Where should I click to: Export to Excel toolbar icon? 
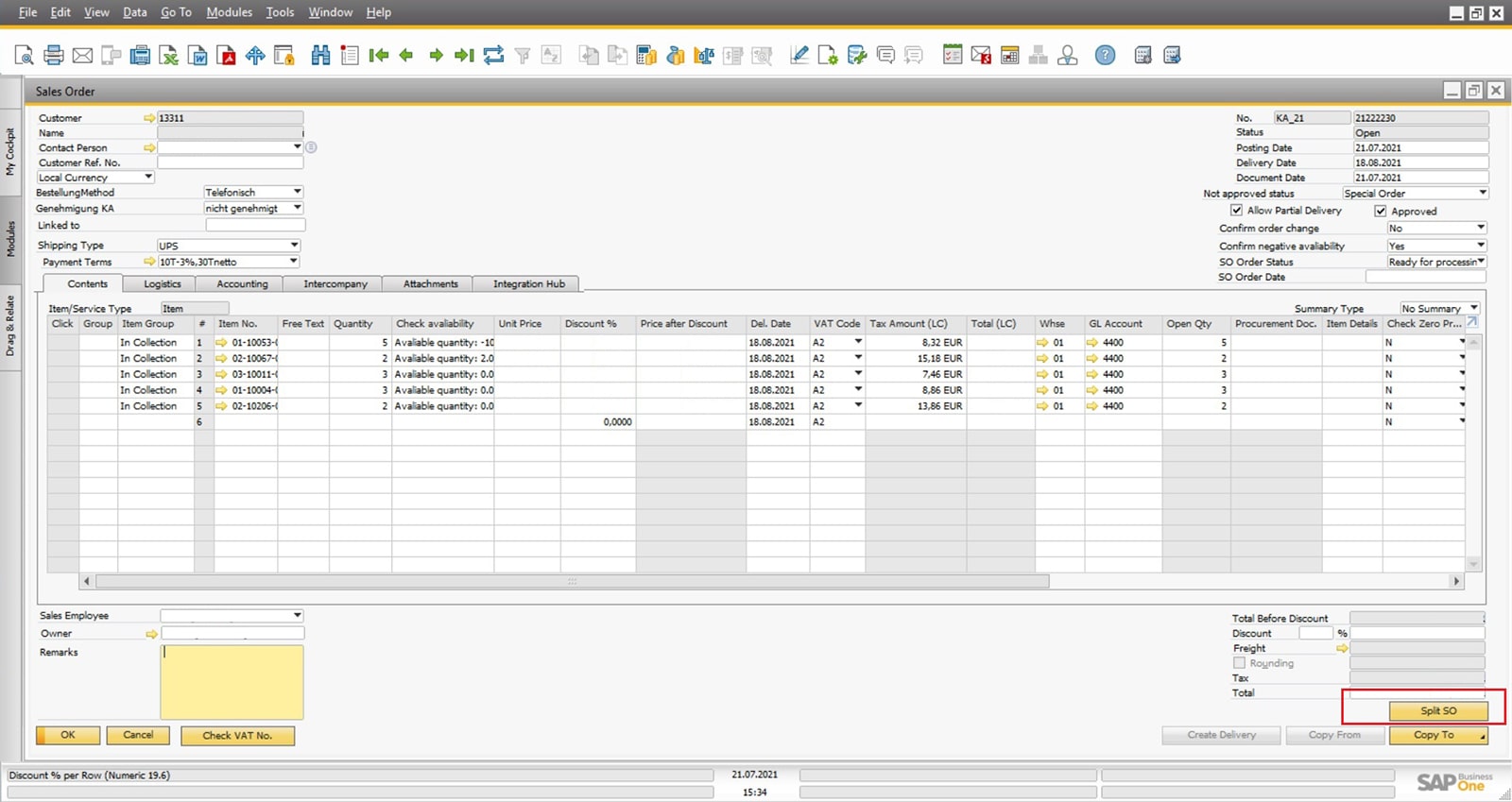168,56
